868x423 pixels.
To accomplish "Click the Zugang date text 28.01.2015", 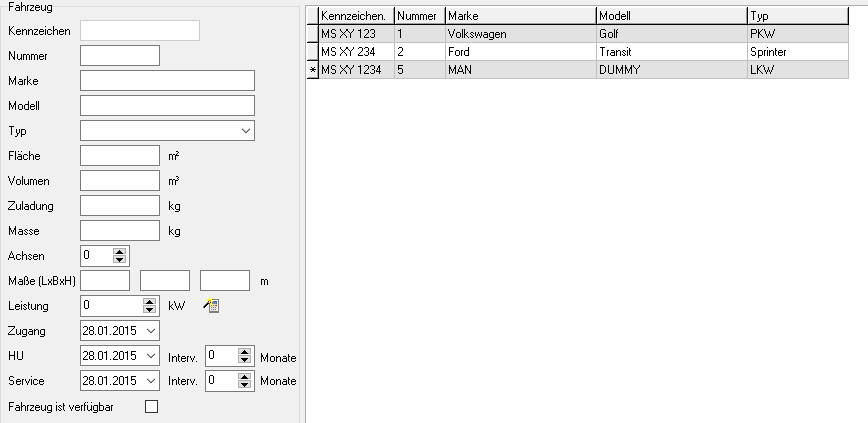I will [110, 331].
